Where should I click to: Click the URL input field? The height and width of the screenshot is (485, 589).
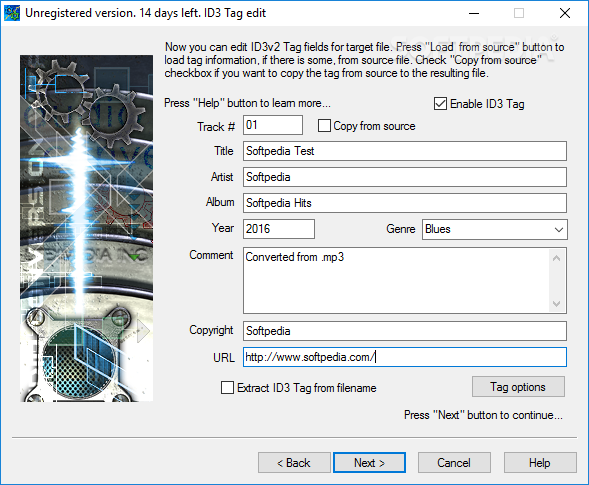pos(405,357)
